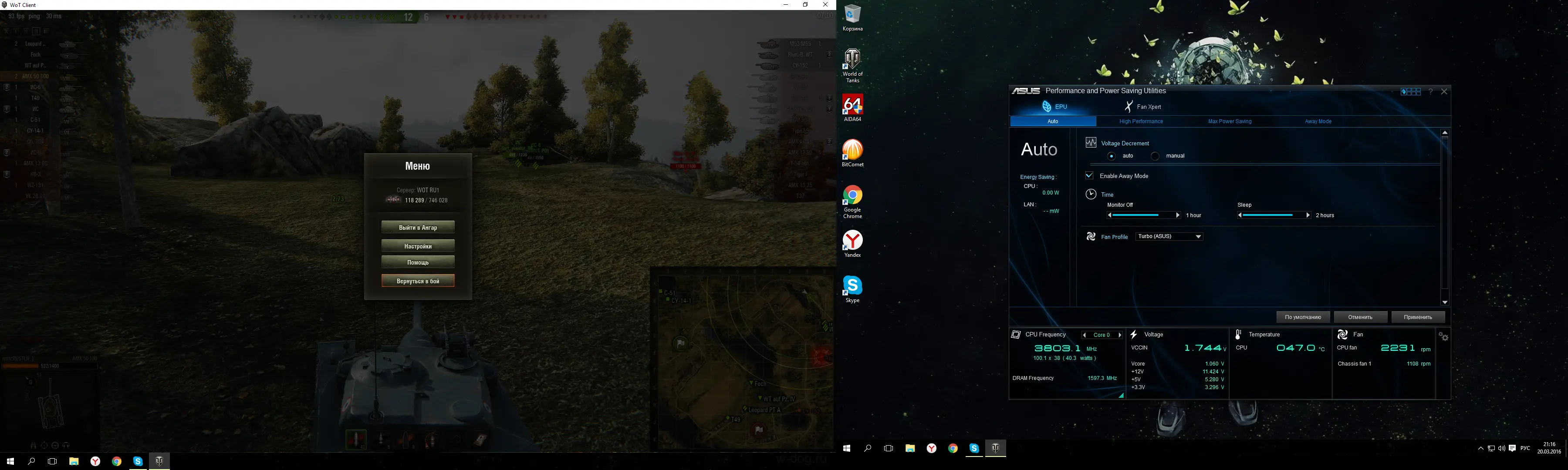Switch to the Max Power Saving tab
This screenshot has height=470, width=1568.
(1229, 121)
